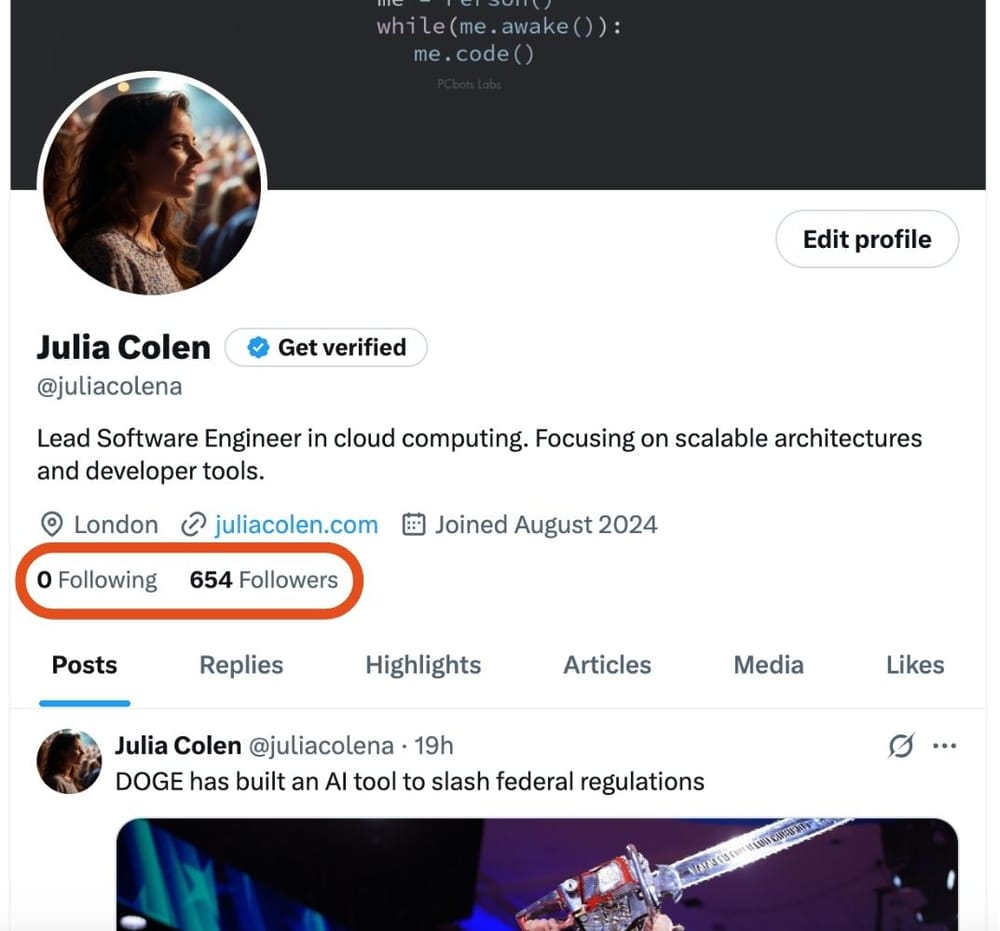Screen dimensions: 1000x931
Task: Open the 0 Following list
Action: tap(97, 580)
